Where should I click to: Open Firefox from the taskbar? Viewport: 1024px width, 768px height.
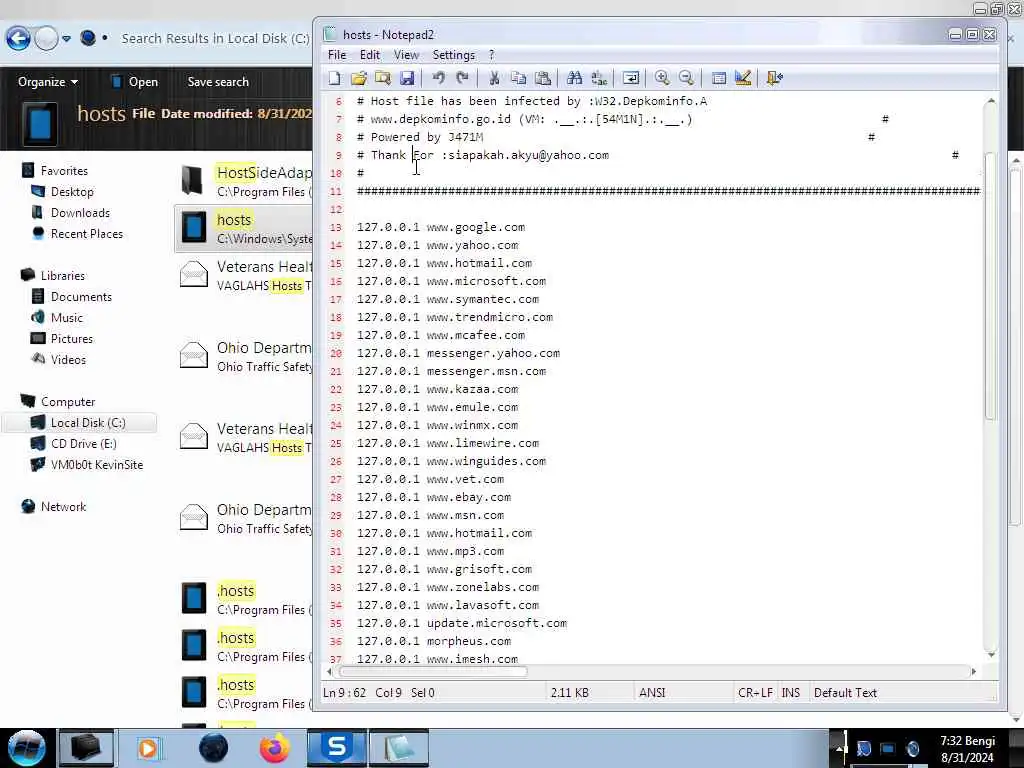point(275,748)
